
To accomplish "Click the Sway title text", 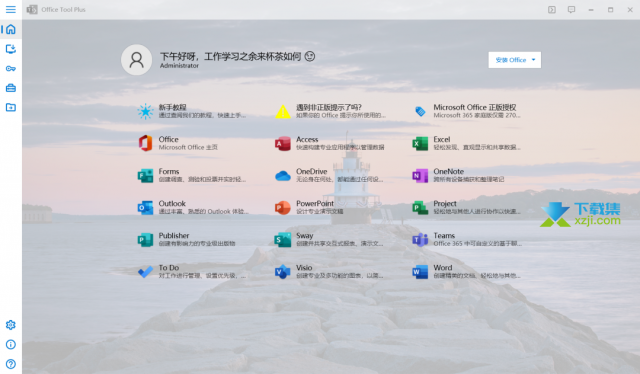I will click(x=304, y=236).
